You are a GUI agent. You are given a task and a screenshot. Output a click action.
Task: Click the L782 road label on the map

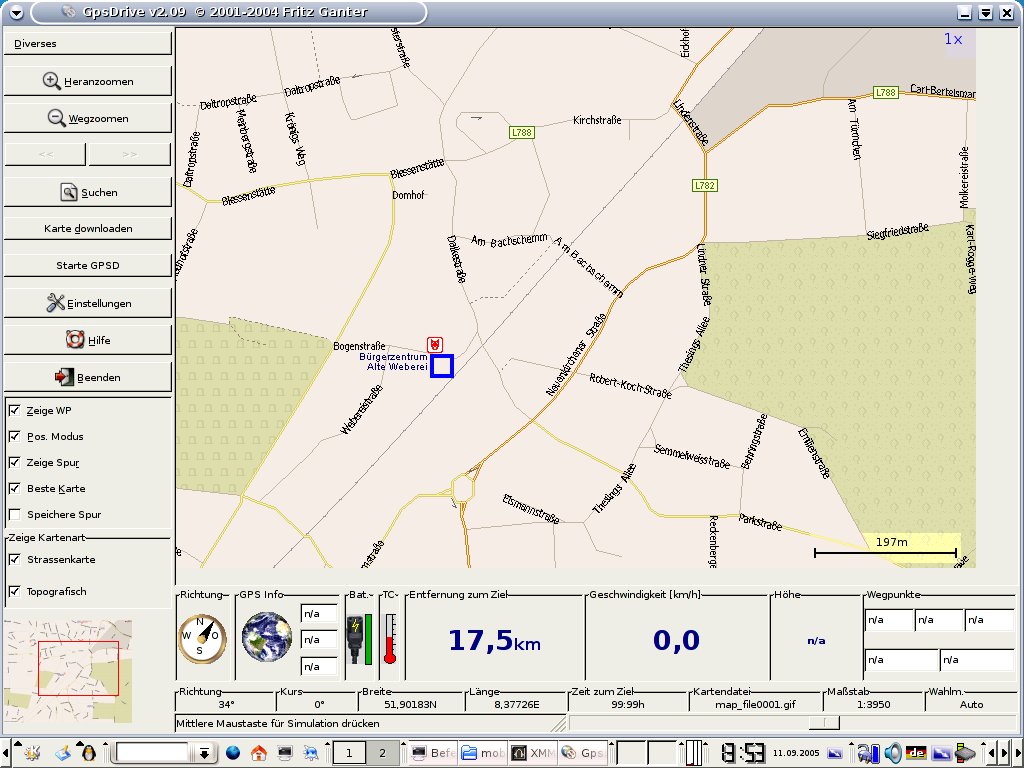(705, 185)
